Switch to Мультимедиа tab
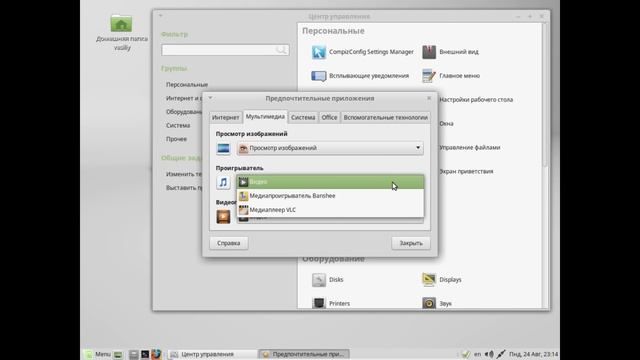The height and width of the screenshot is (360, 640). [x=265, y=117]
